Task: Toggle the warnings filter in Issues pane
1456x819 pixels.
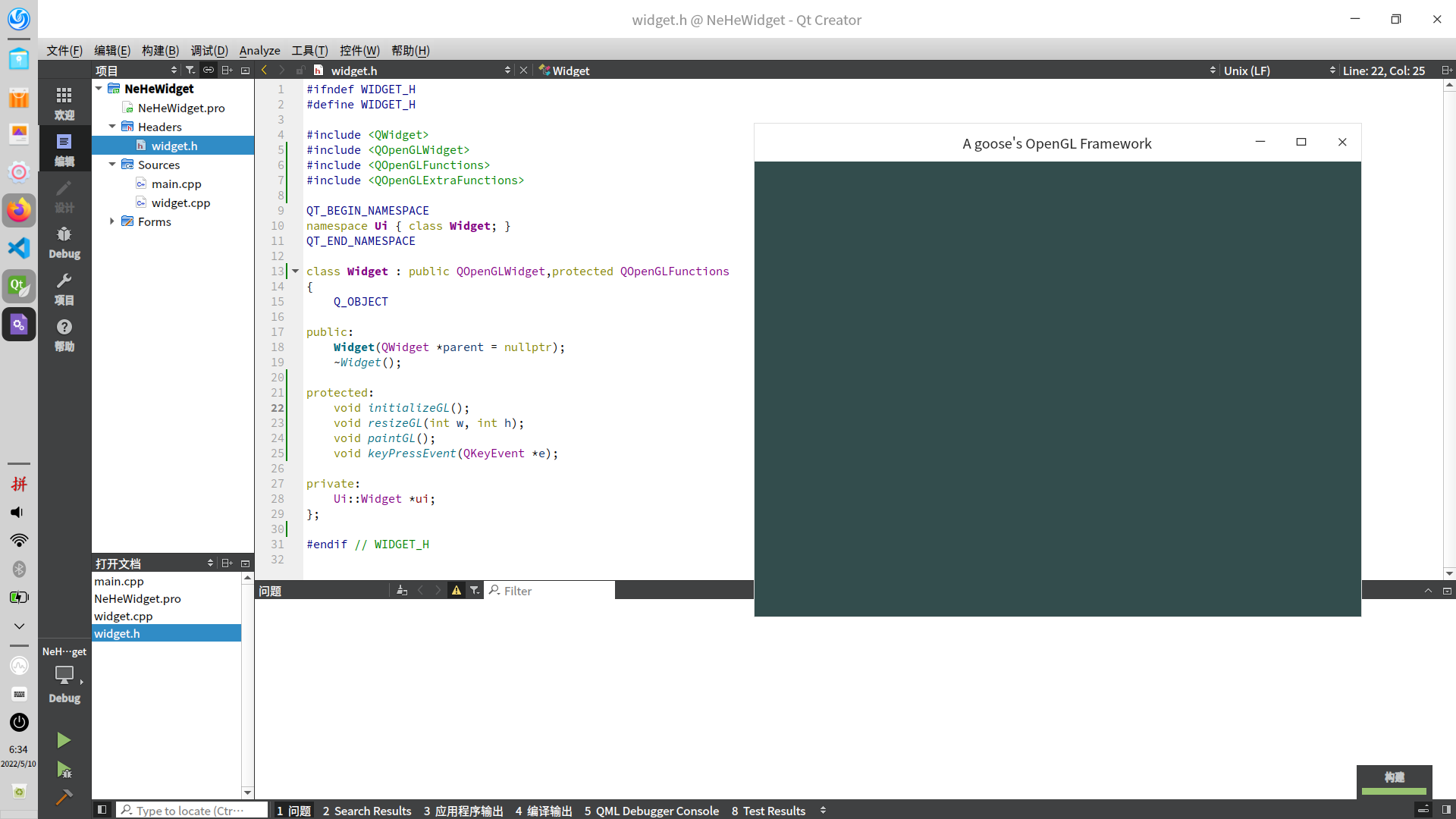Action: [x=457, y=591]
